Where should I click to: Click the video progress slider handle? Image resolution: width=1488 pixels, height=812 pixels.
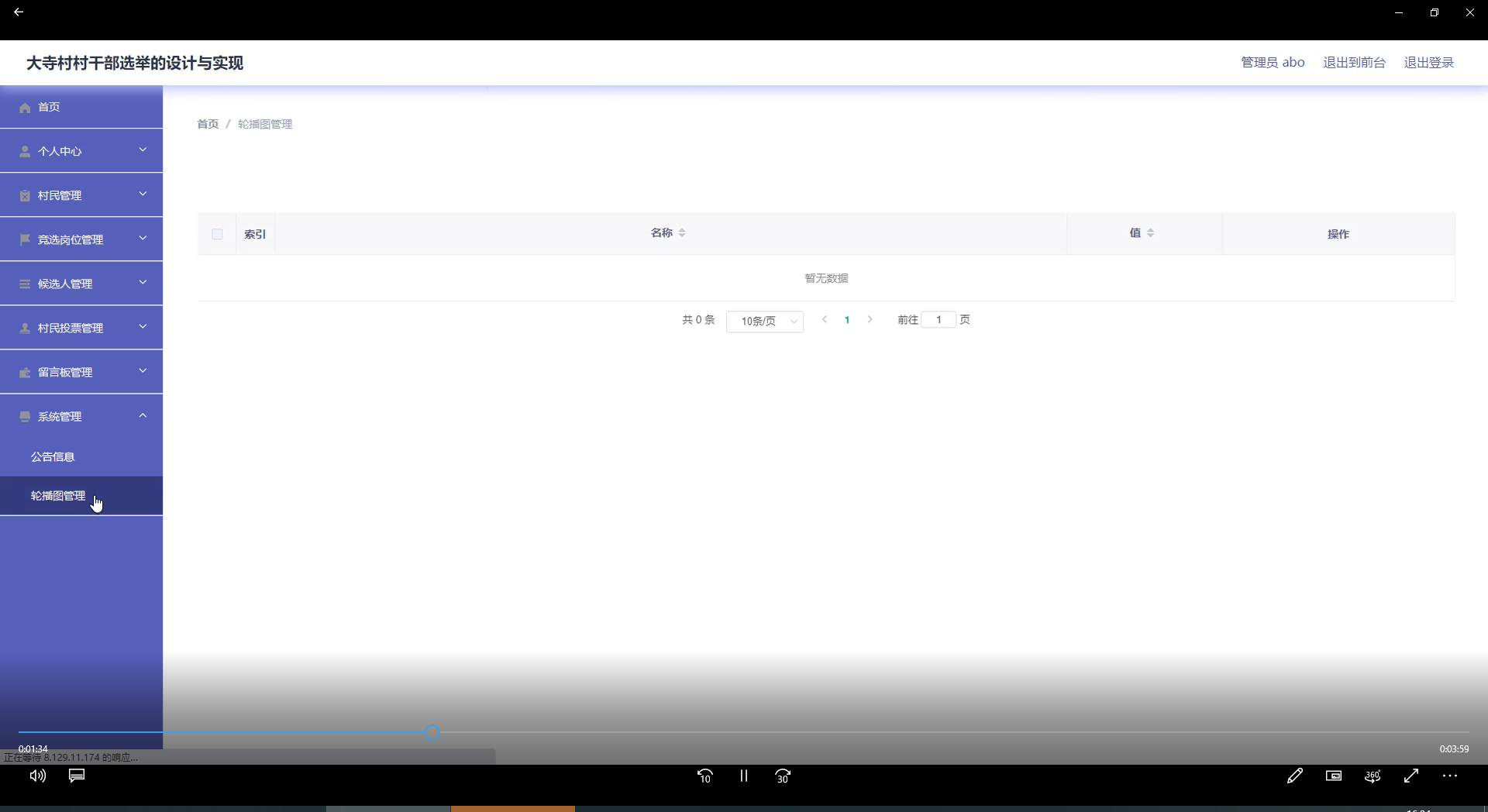tap(432, 732)
